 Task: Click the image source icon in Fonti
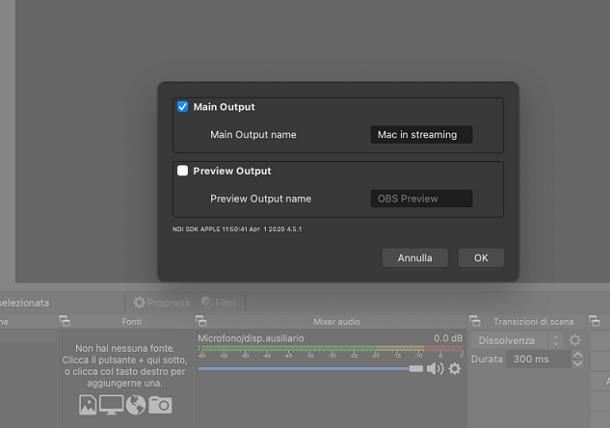coord(88,405)
